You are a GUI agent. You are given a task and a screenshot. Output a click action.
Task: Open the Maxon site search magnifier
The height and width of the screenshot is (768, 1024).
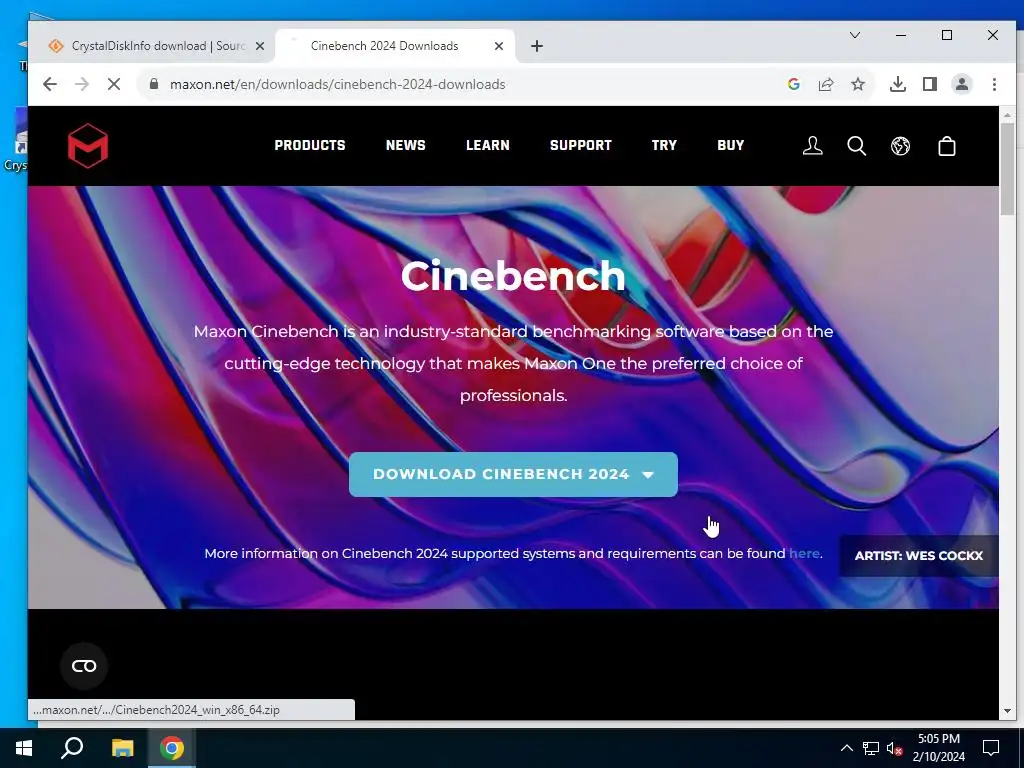click(x=857, y=146)
